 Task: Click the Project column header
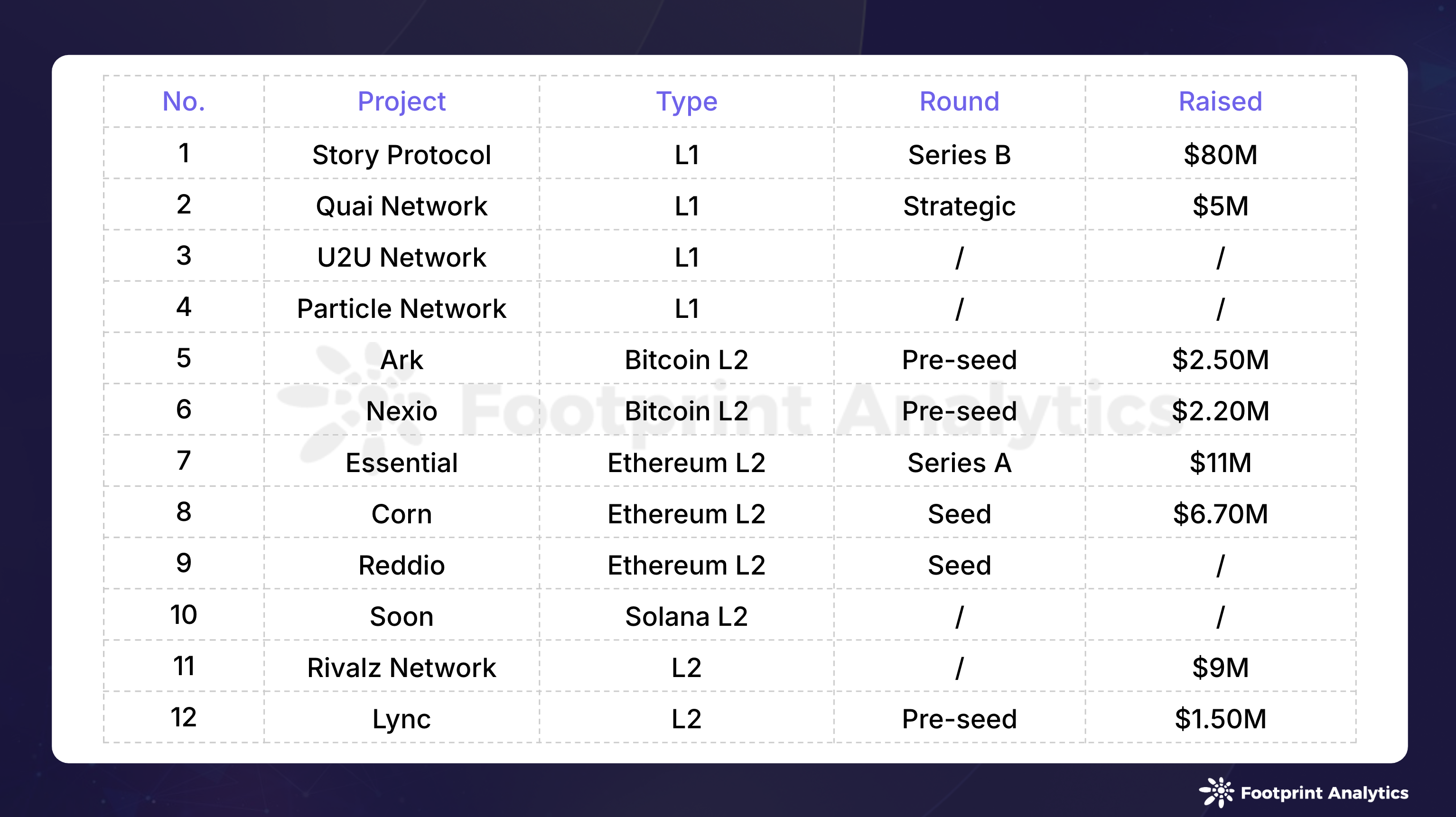(x=401, y=102)
